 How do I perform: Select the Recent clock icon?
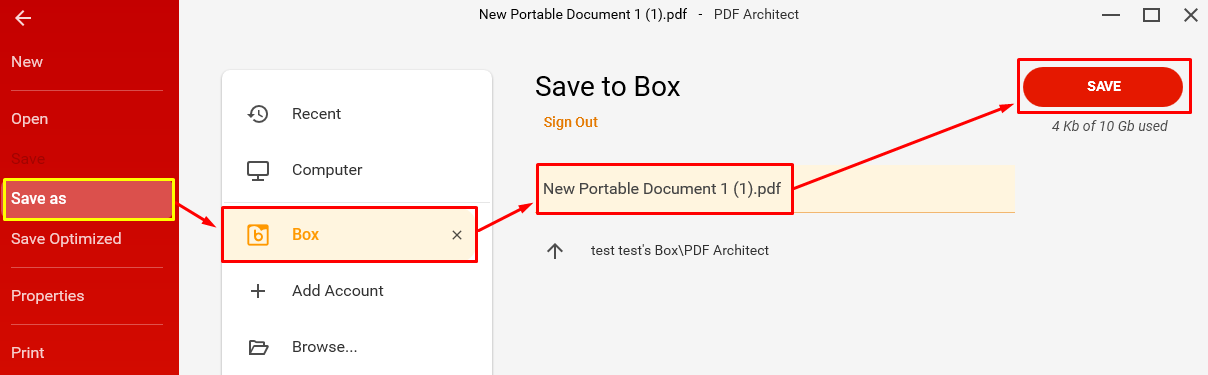[x=258, y=114]
